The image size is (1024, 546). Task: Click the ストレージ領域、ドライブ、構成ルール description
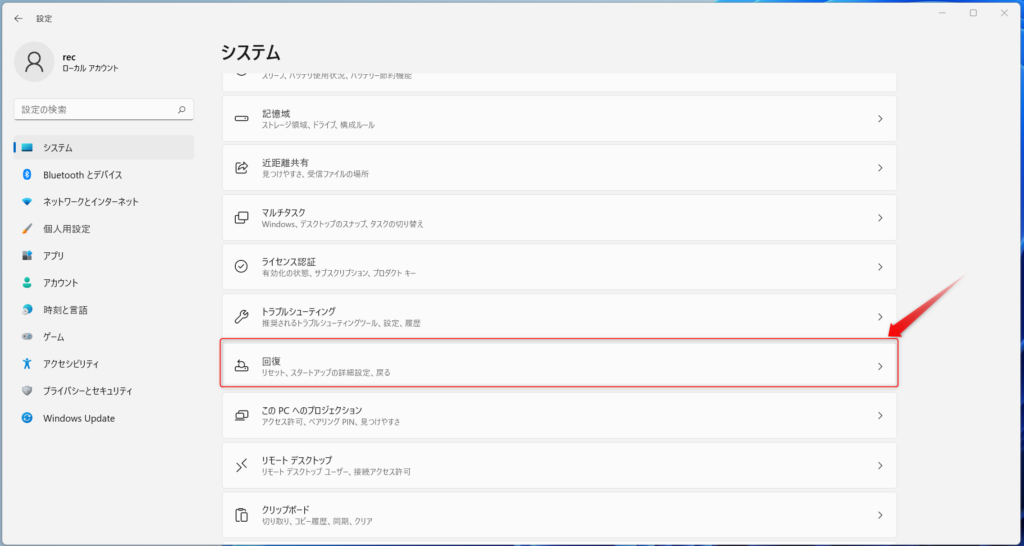coord(318,125)
